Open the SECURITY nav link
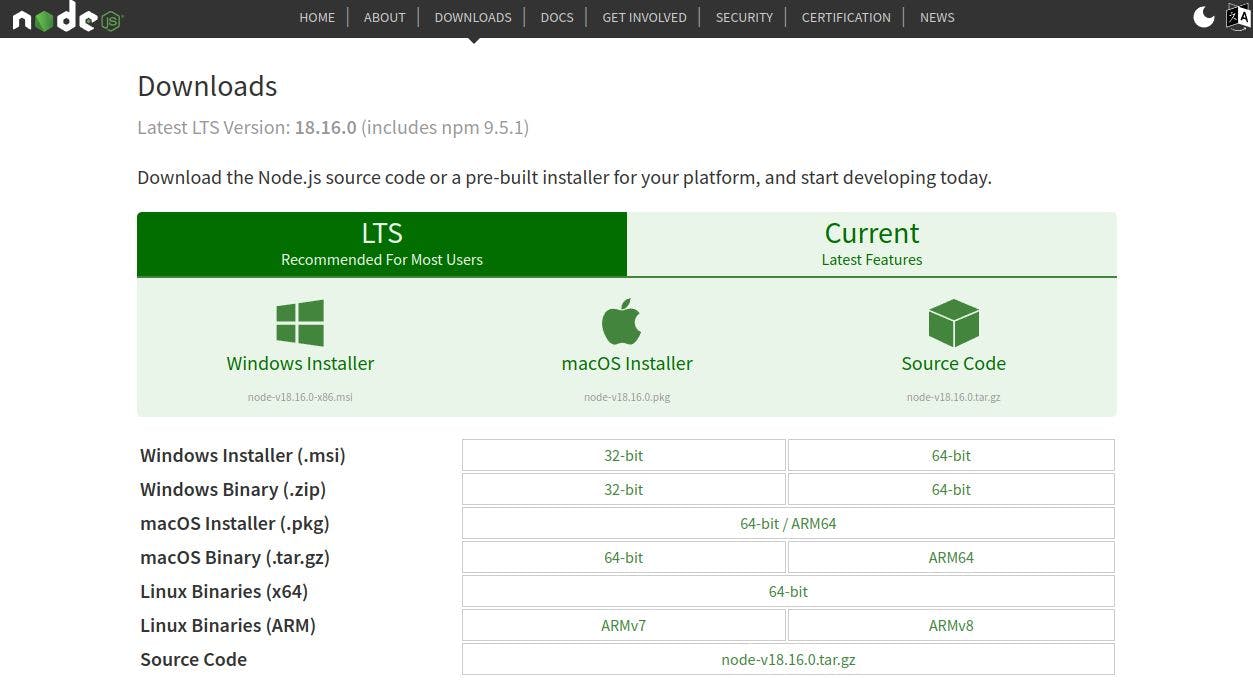 (744, 17)
